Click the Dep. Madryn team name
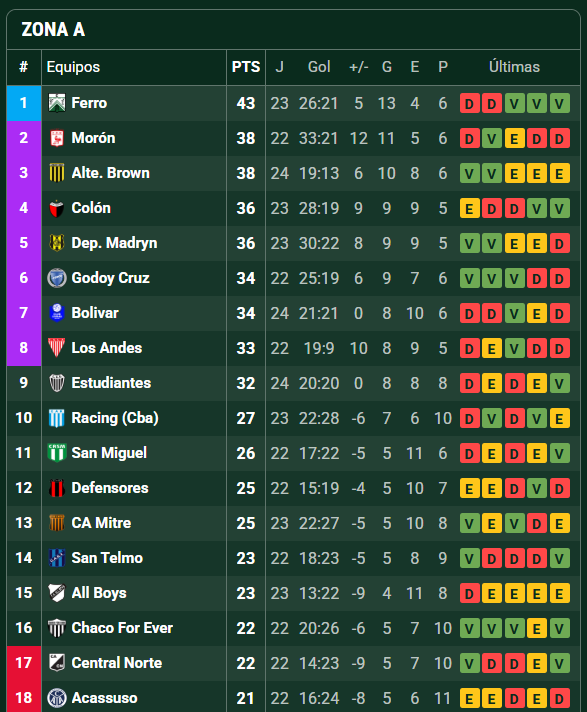This screenshot has width=587, height=712. click(114, 243)
